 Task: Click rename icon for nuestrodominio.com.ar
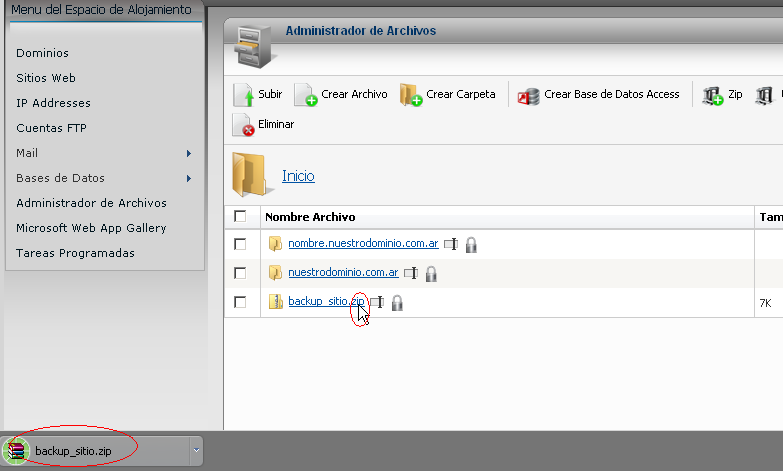pos(411,273)
